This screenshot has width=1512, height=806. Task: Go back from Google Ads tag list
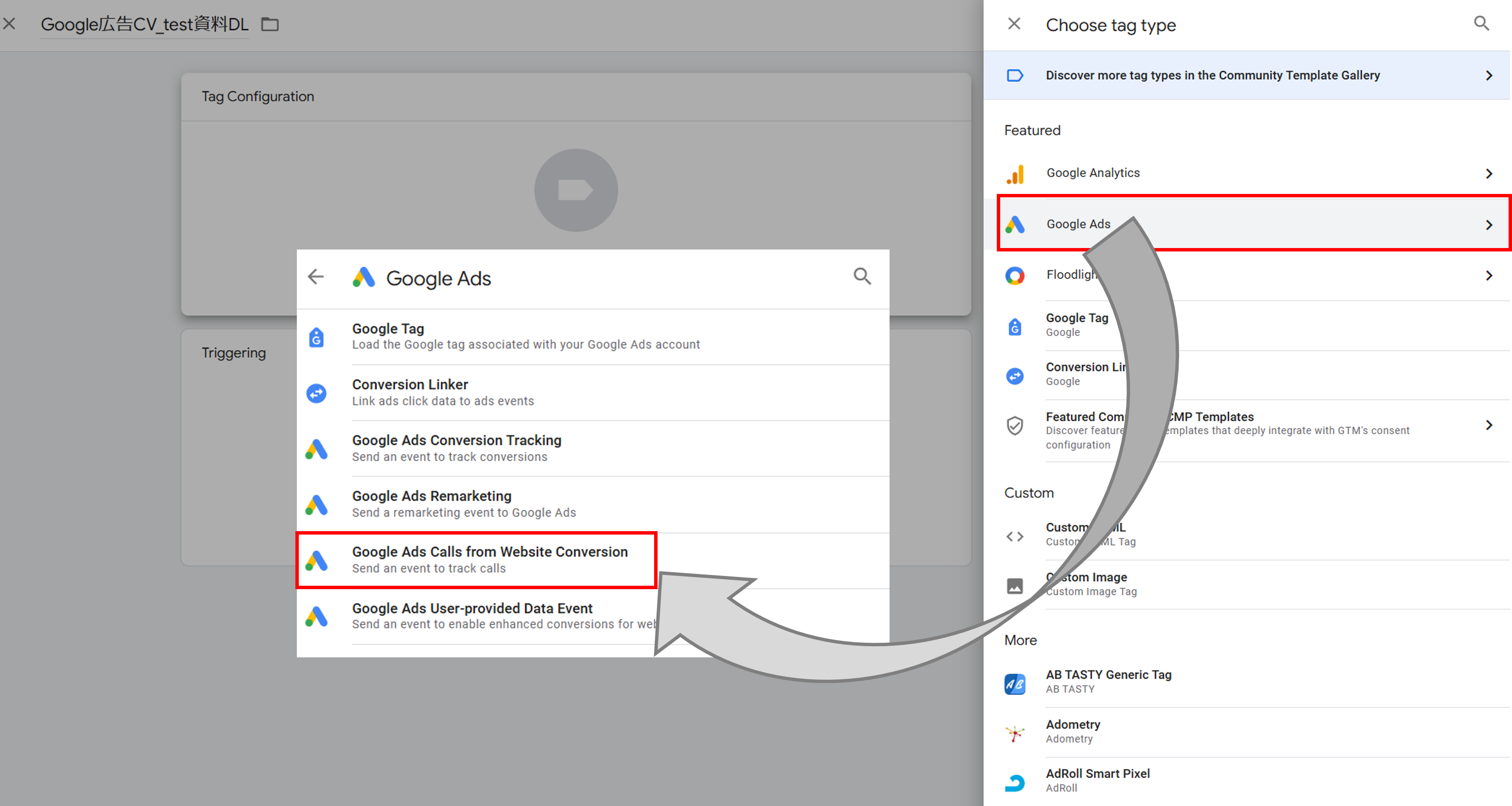316,277
